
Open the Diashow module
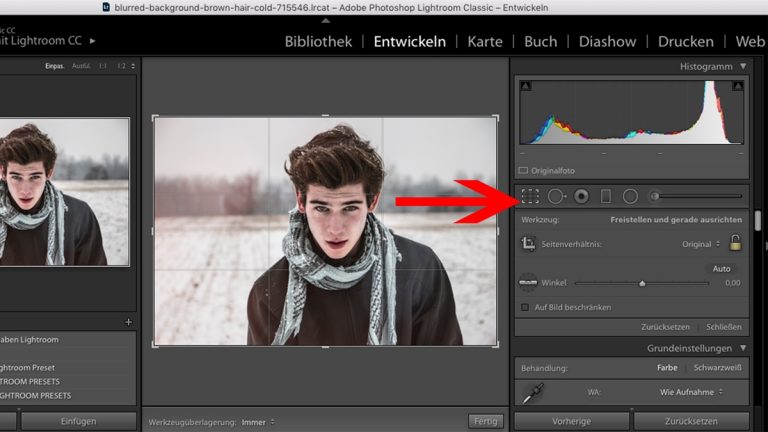coord(607,42)
